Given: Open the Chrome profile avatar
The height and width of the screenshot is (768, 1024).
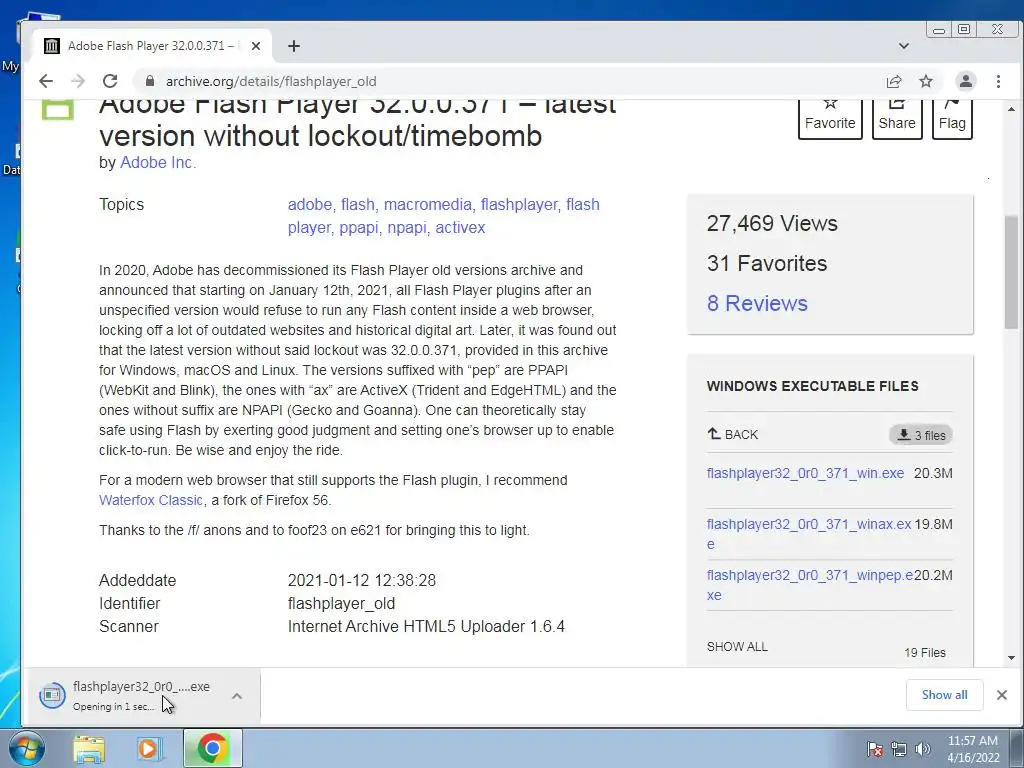Looking at the screenshot, I should tap(965, 81).
